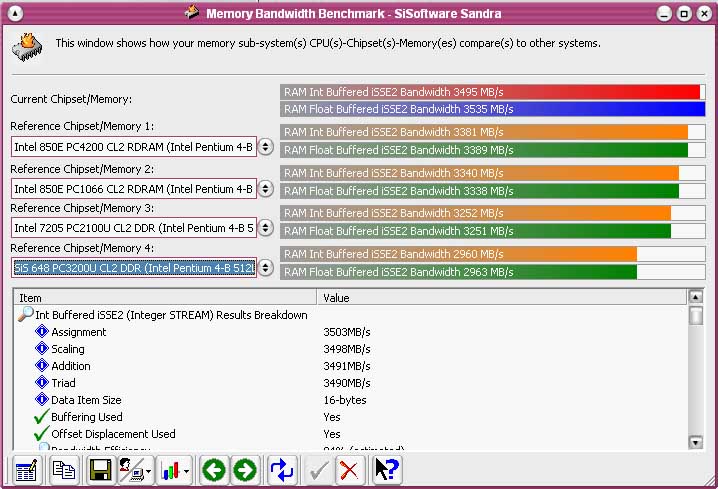This screenshot has height=489, width=718.
Task: Click the green RAM Float 3338 MB/s bar
Action: (x=492, y=190)
